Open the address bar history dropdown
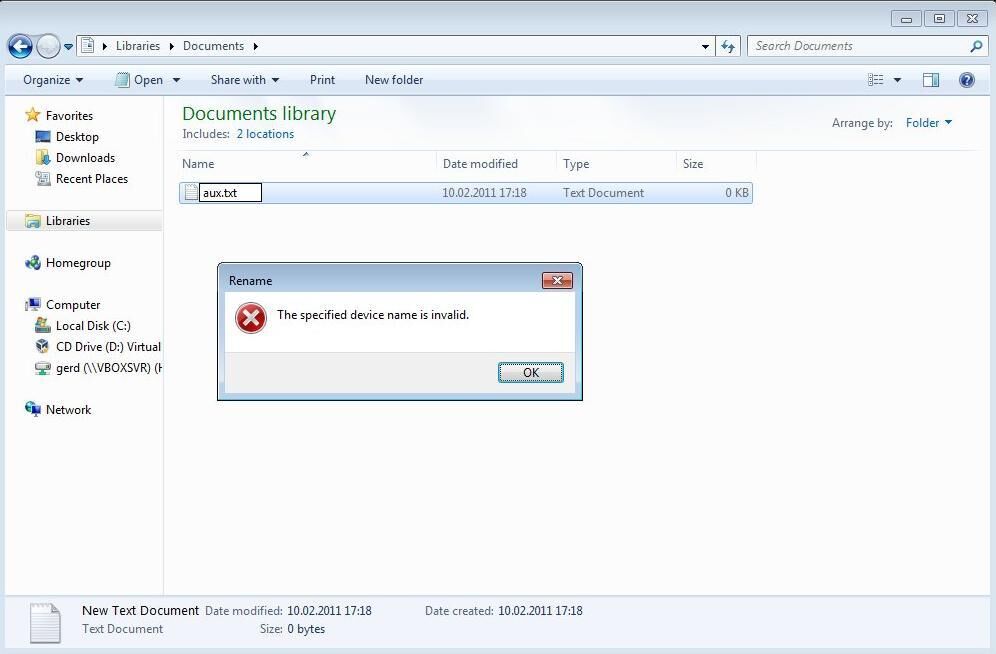Image resolution: width=996 pixels, height=654 pixels. point(706,46)
